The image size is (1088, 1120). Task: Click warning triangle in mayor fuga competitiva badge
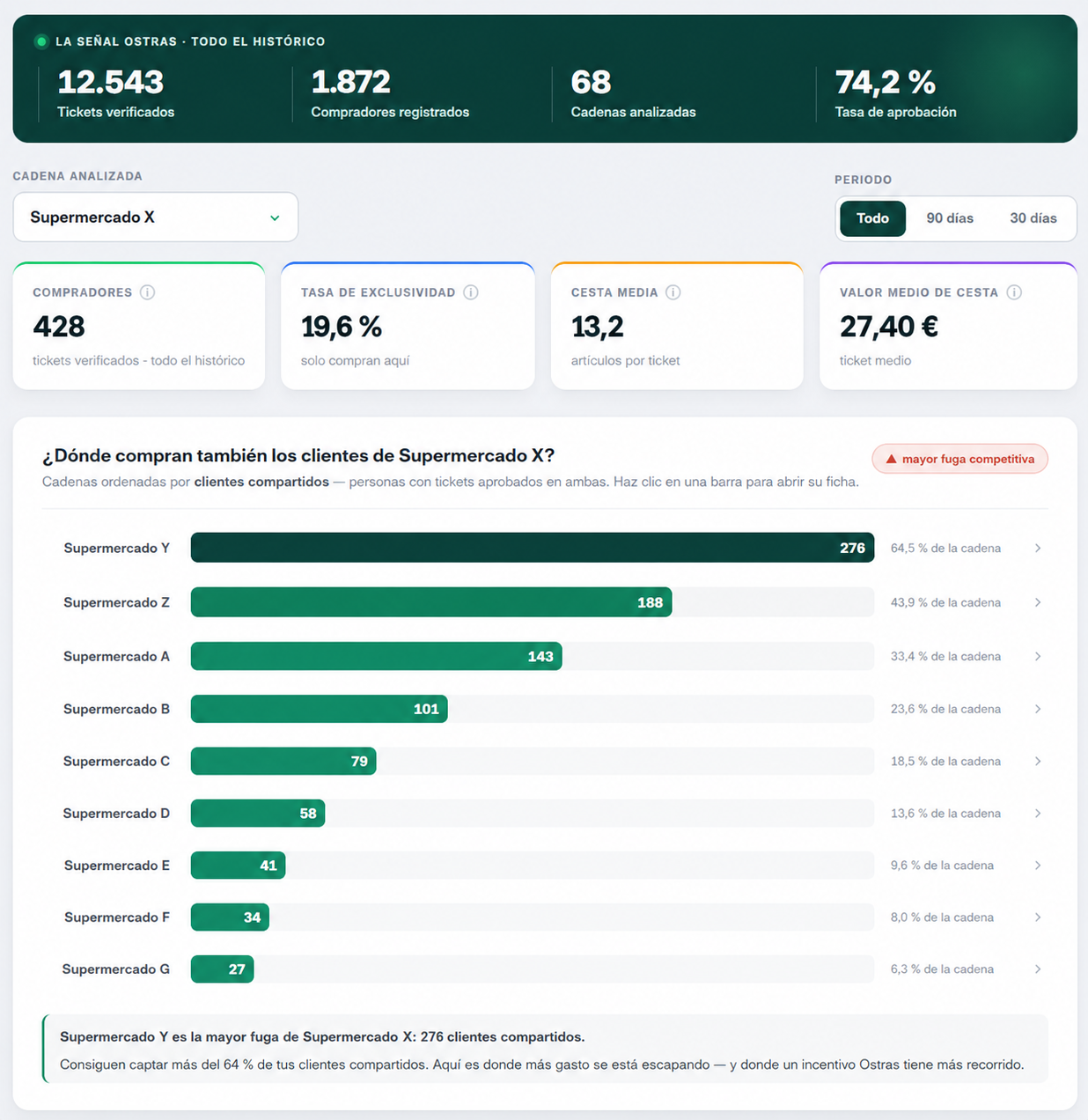click(x=890, y=459)
